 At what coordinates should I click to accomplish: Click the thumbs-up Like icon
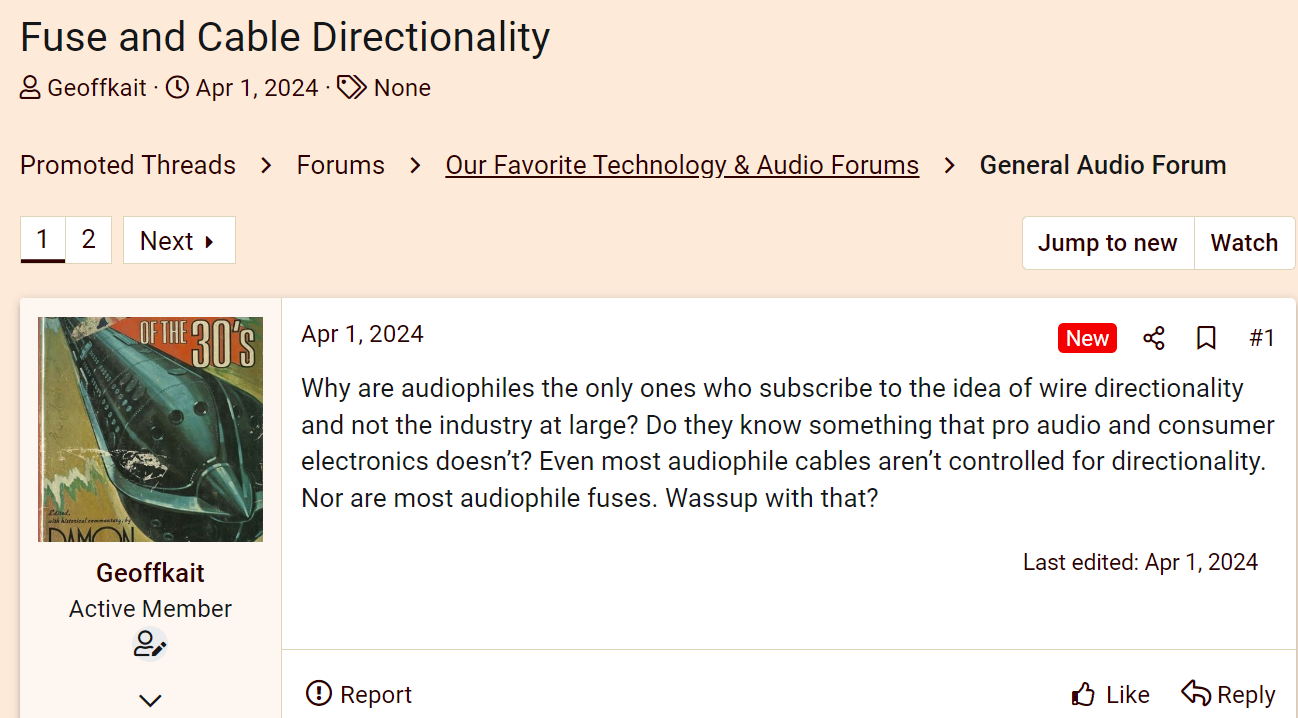coord(1083,695)
